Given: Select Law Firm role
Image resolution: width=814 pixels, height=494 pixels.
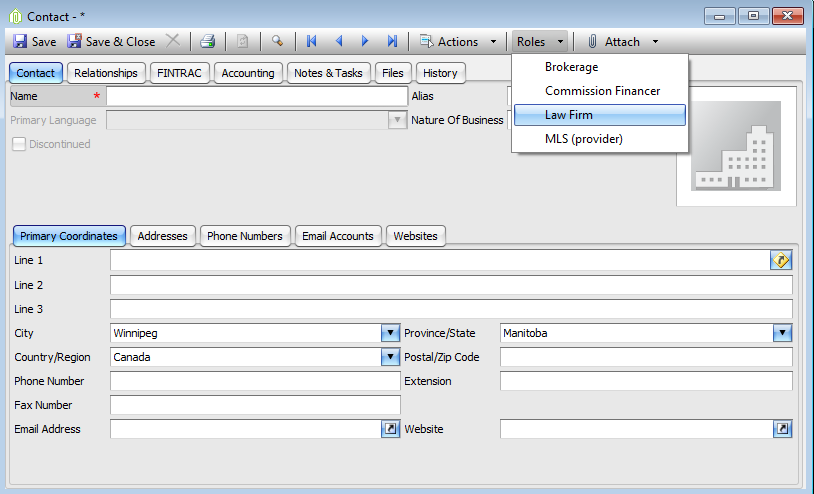Looking at the screenshot, I should [x=600, y=115].
